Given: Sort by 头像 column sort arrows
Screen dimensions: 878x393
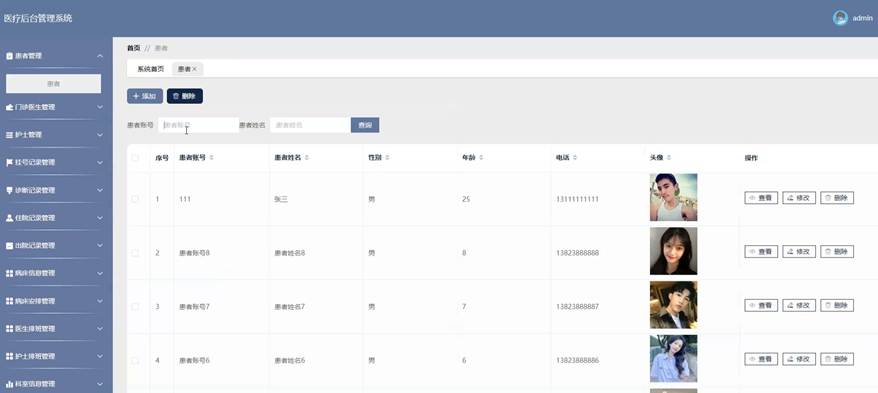Looking at the screenshot, I should pos(669,158).
